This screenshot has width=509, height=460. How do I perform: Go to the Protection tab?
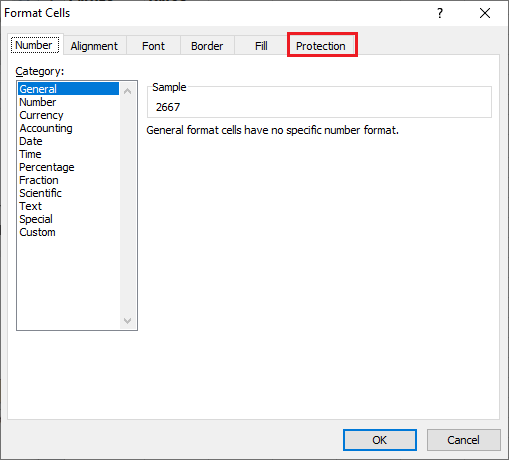click(321, 46)
